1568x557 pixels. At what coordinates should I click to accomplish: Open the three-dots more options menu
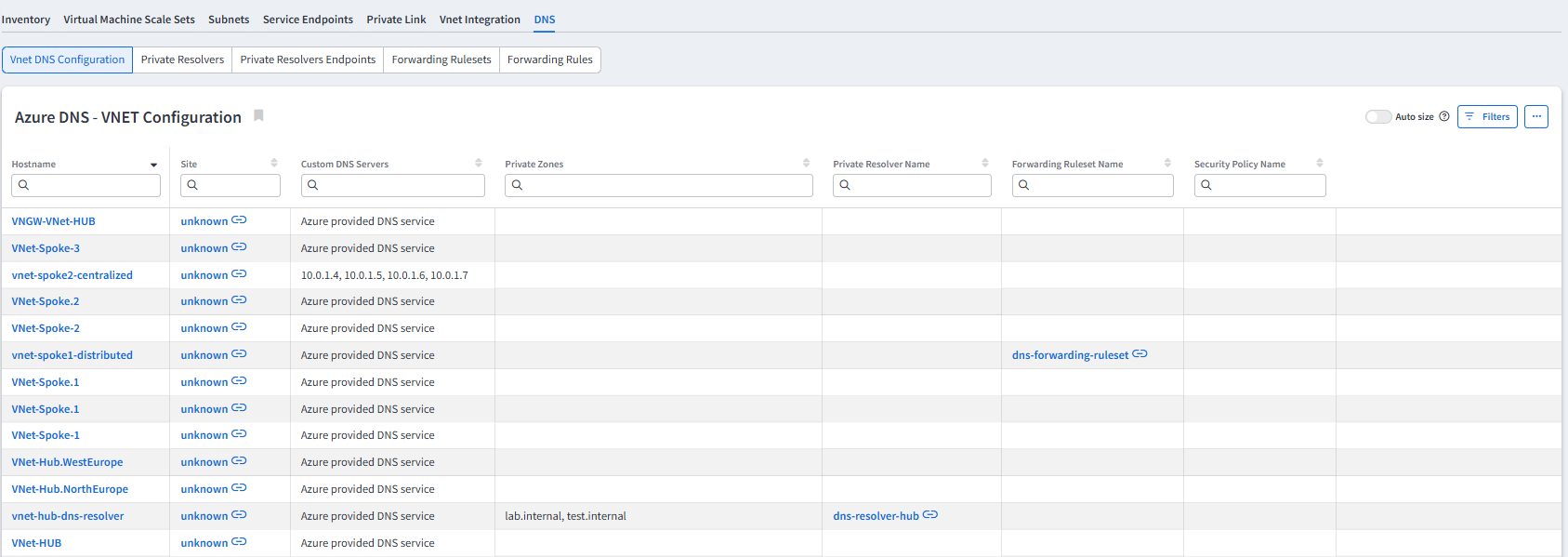pos(1536,116)
